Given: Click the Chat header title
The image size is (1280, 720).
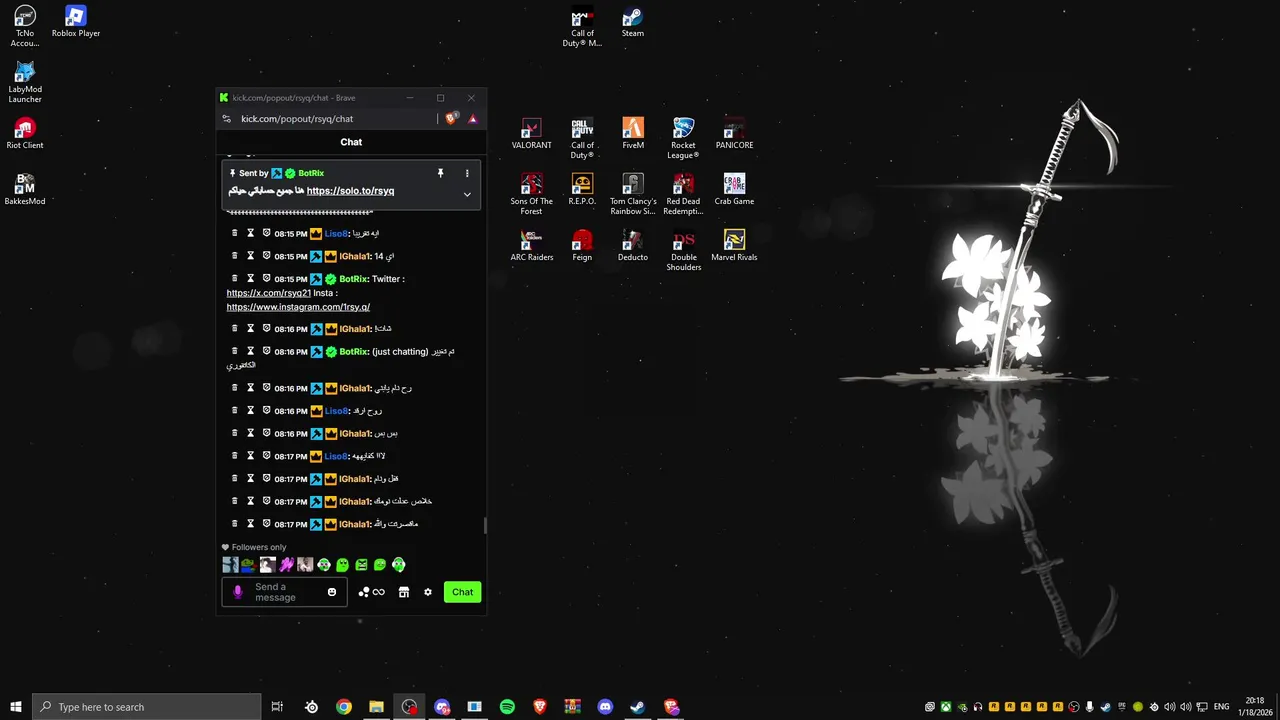Looking at the screenshot, I should (x=351, y=142).
